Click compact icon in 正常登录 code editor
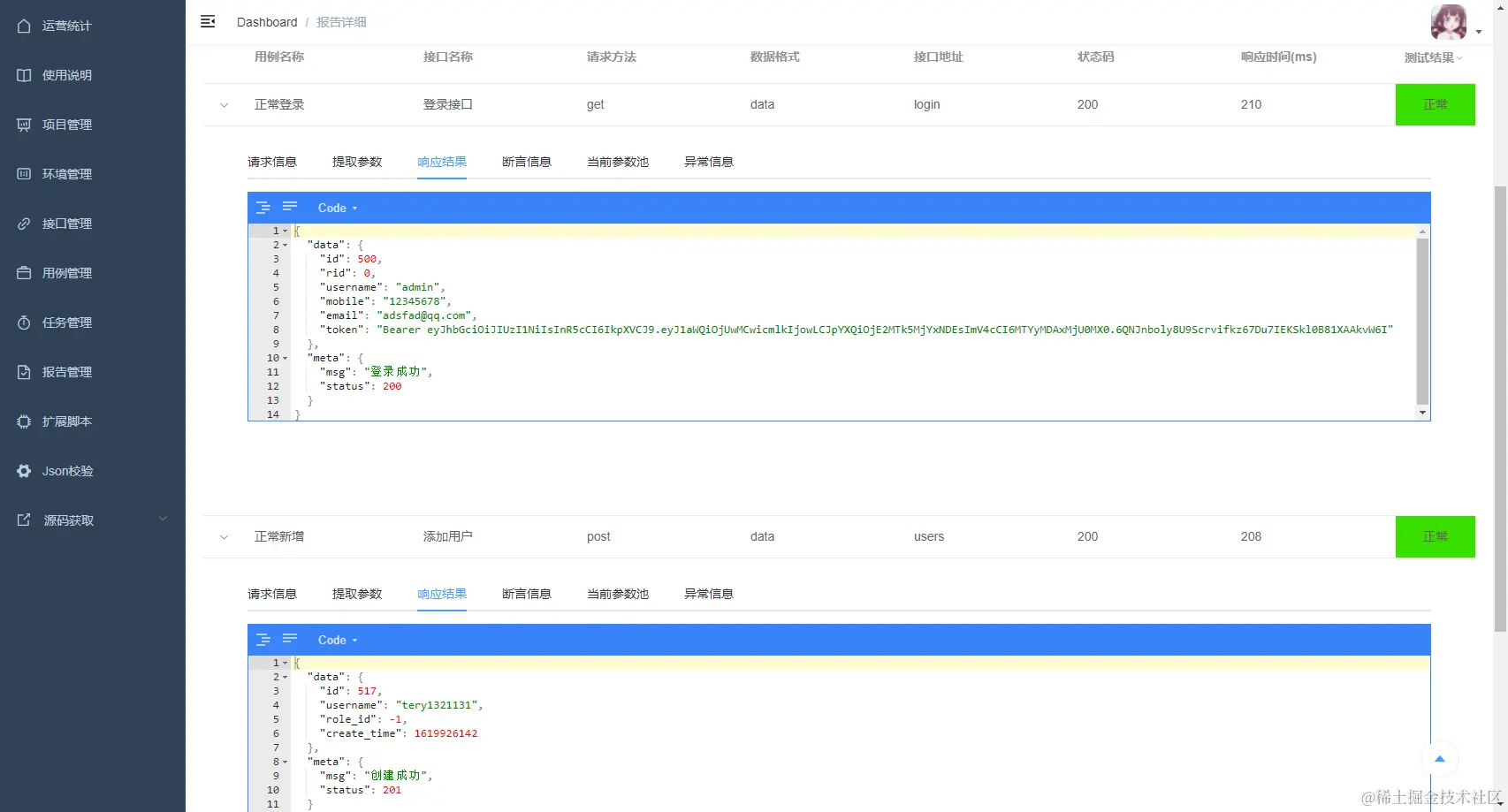Viewport: 1508px width, 812px height. pos(290,207)
